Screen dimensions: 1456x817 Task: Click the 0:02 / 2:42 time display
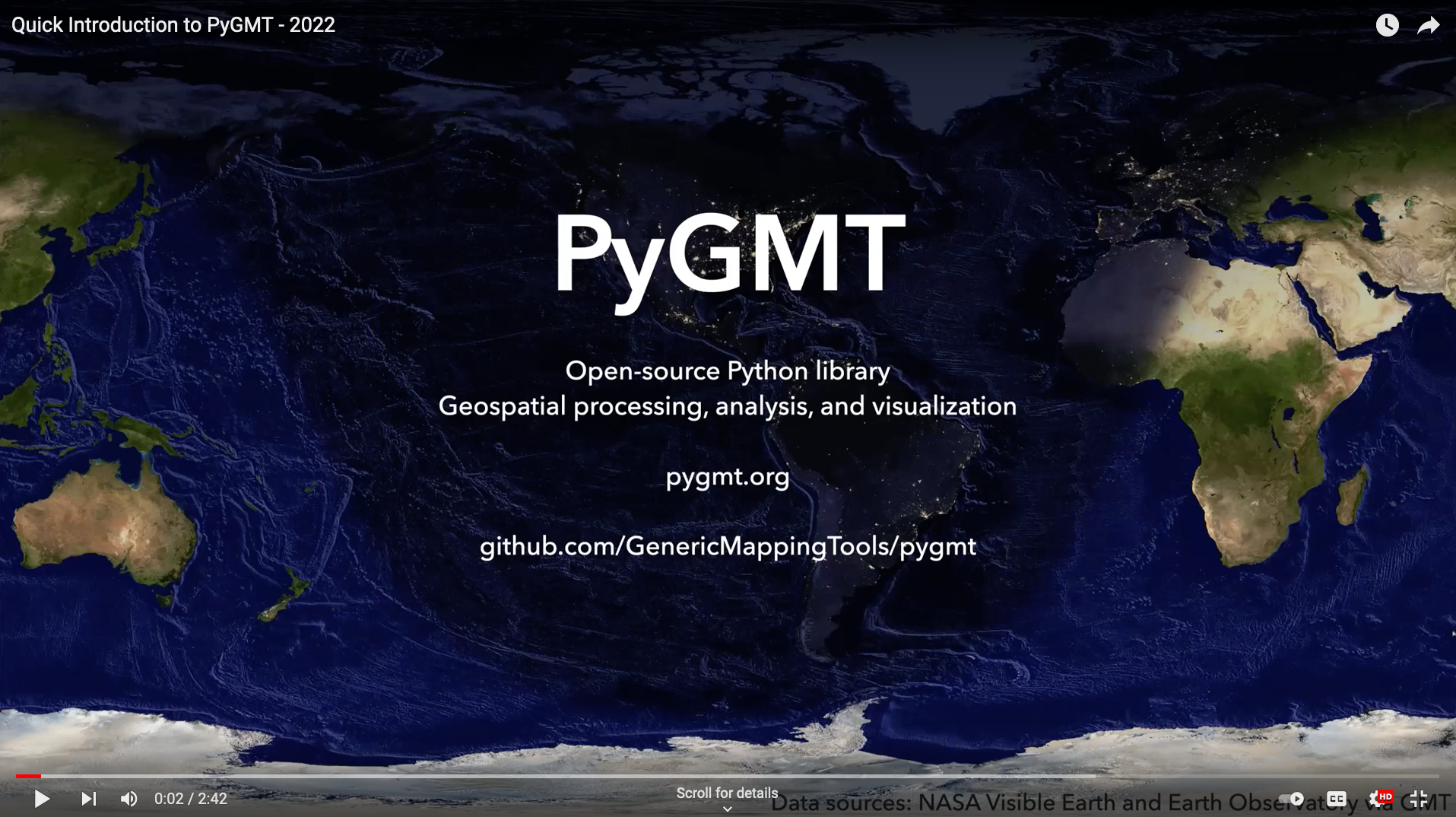pyautogui.click(x=191, y=799)
